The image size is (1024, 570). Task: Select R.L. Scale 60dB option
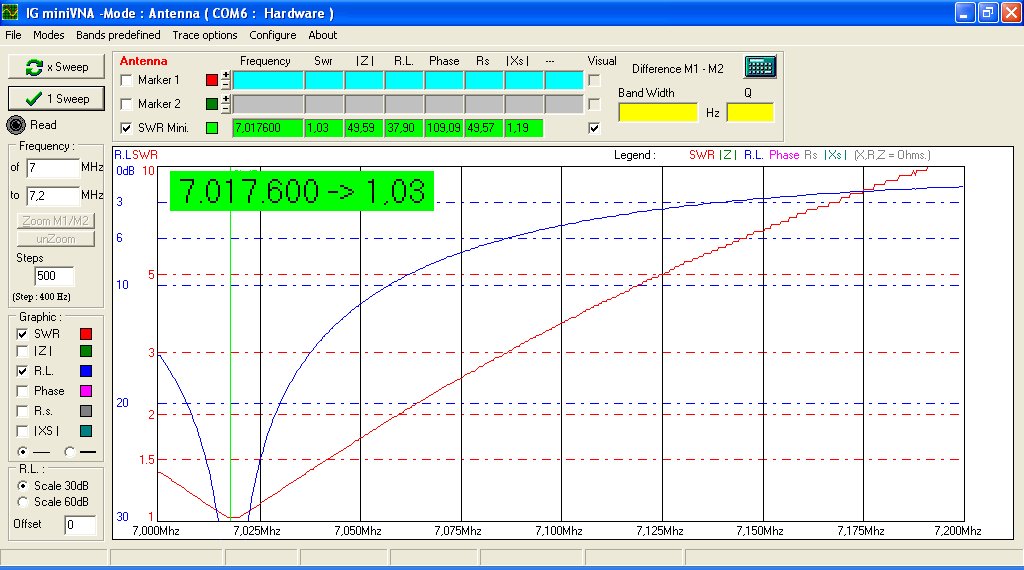[23, 502]
